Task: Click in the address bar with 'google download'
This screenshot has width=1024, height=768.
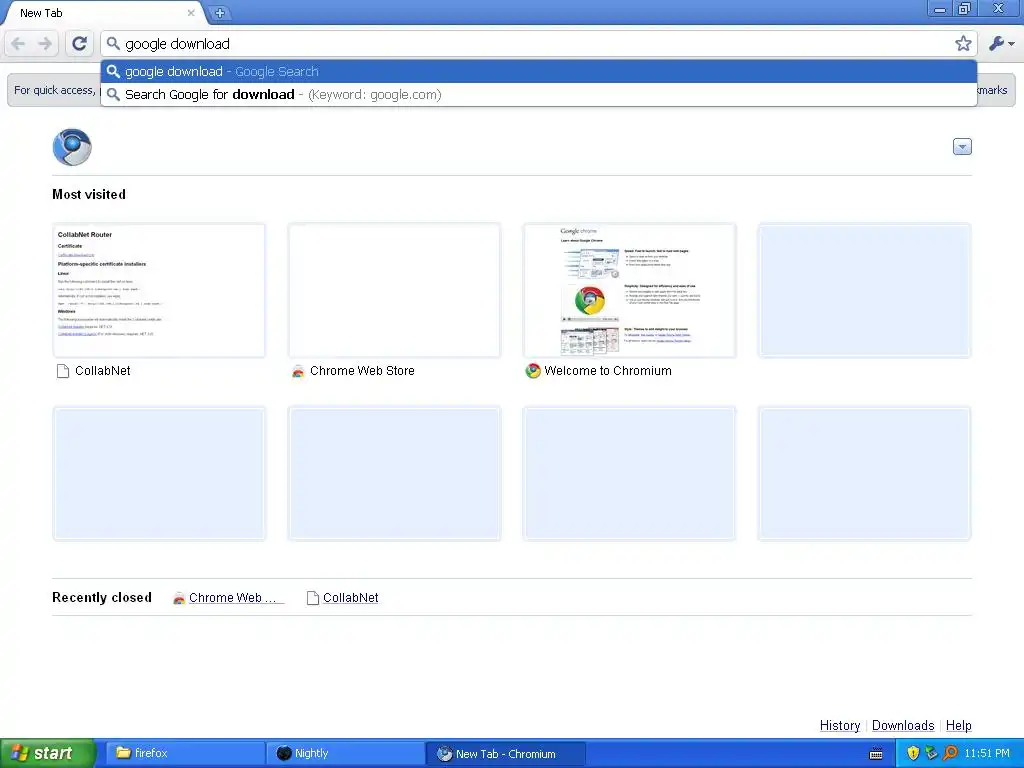Action: pos(536,44)
